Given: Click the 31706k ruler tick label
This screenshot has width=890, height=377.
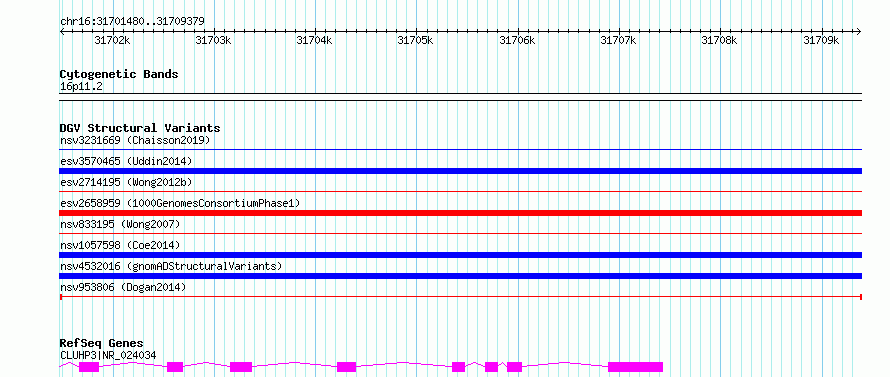Looking at the screenshot, I should click(x=517, y=40).
